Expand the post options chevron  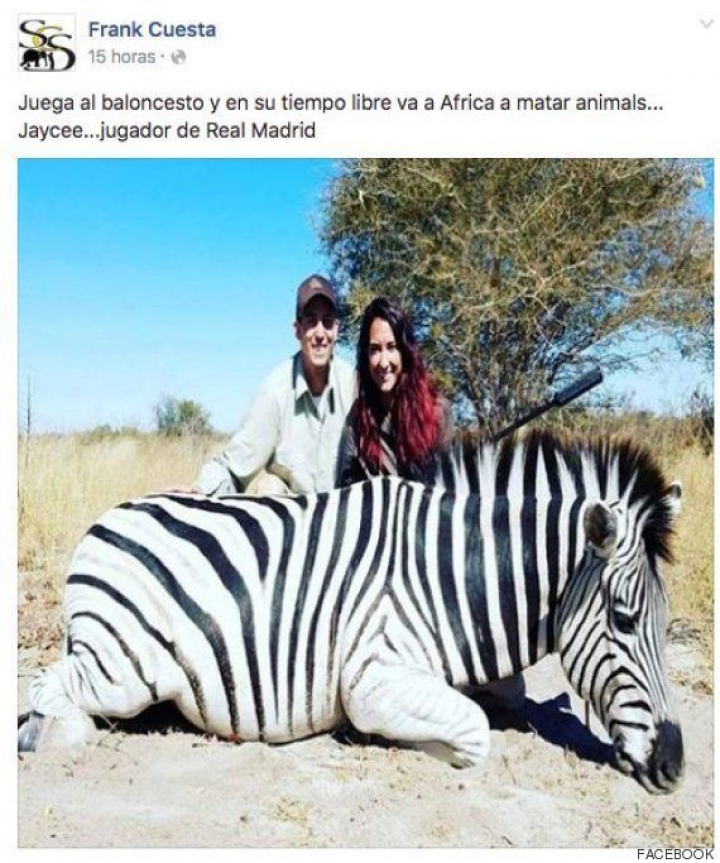705,24
